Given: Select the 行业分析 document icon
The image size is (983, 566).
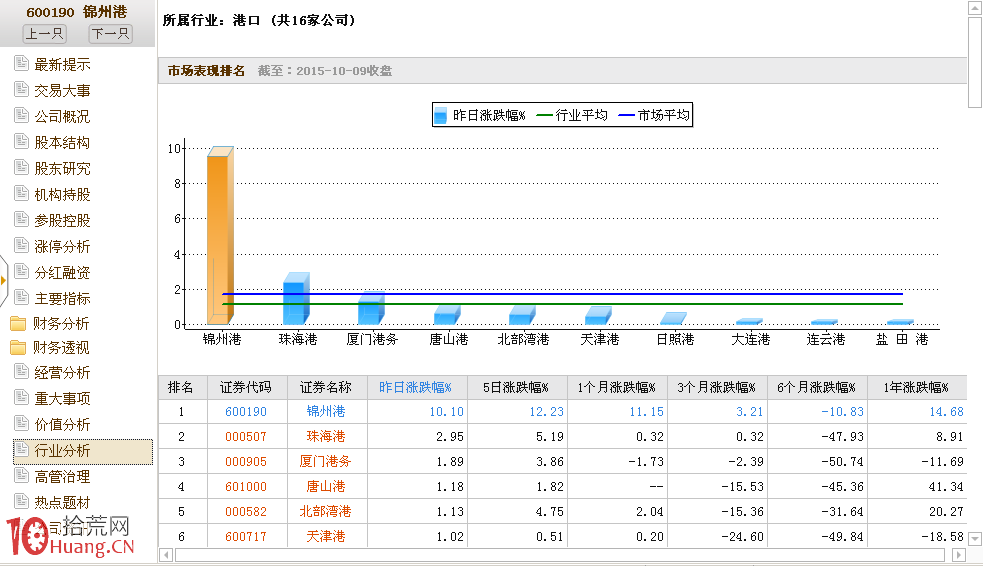Looking at the screenshot, I should [21, 450].
